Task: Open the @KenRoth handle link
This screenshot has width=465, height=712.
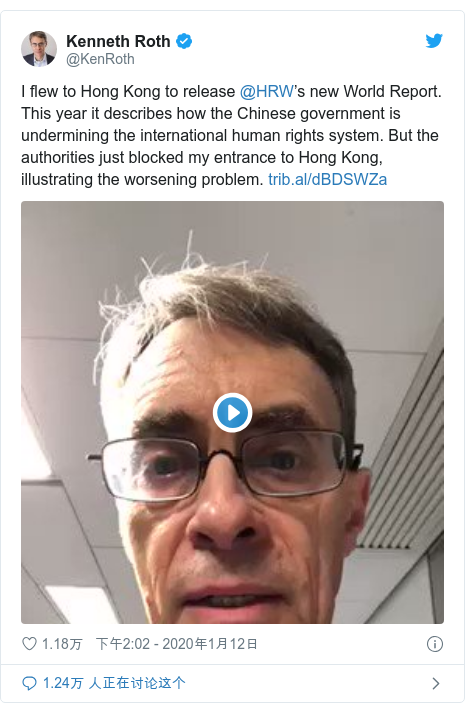Action: (x=100, y=59)
